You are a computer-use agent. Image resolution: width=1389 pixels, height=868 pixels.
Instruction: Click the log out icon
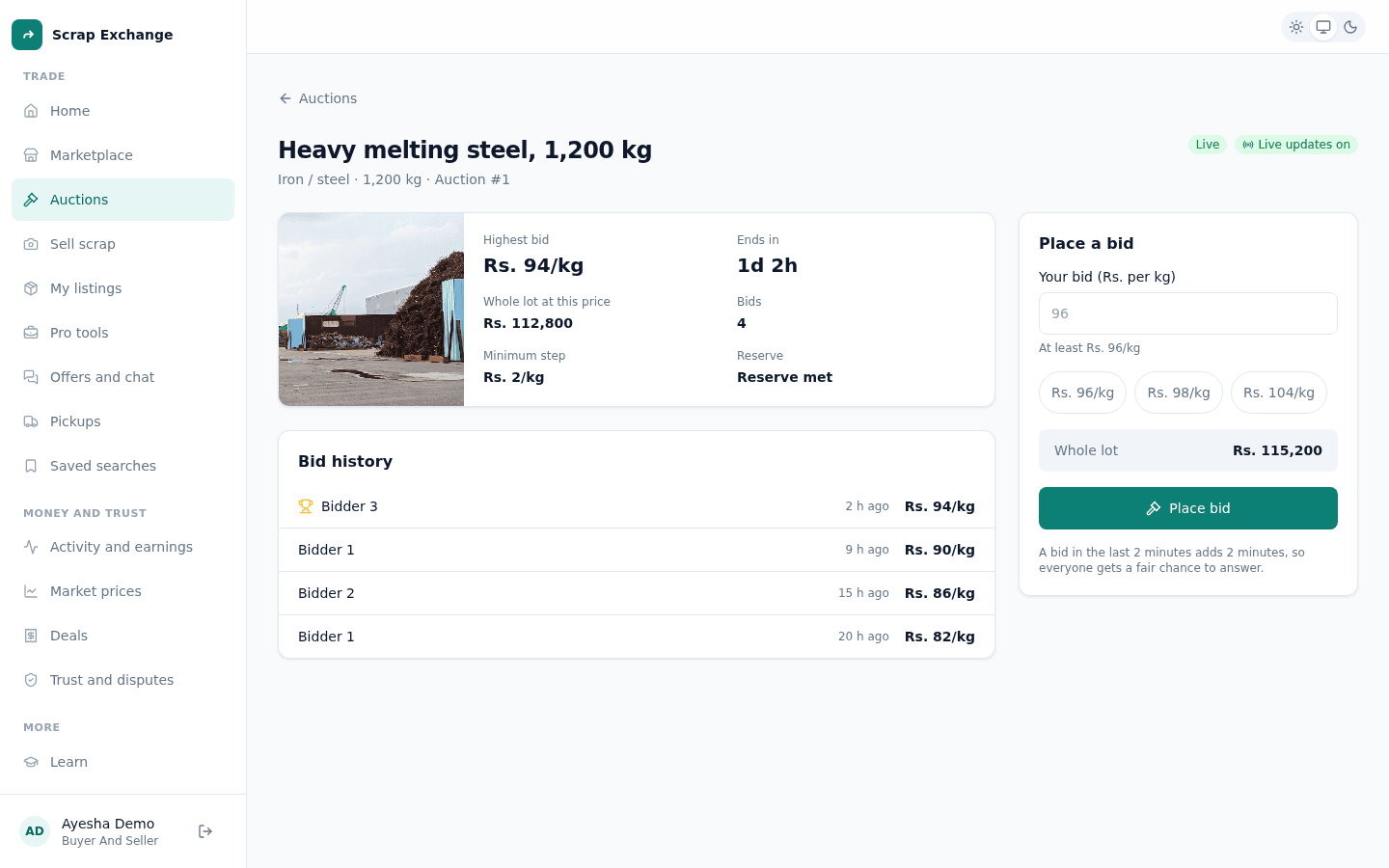tap(205, 831)
